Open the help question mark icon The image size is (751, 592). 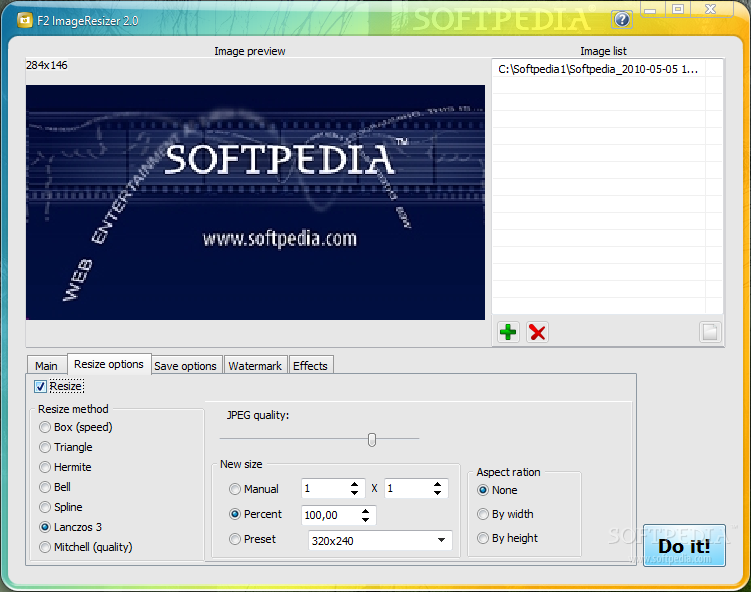[622, 20]
